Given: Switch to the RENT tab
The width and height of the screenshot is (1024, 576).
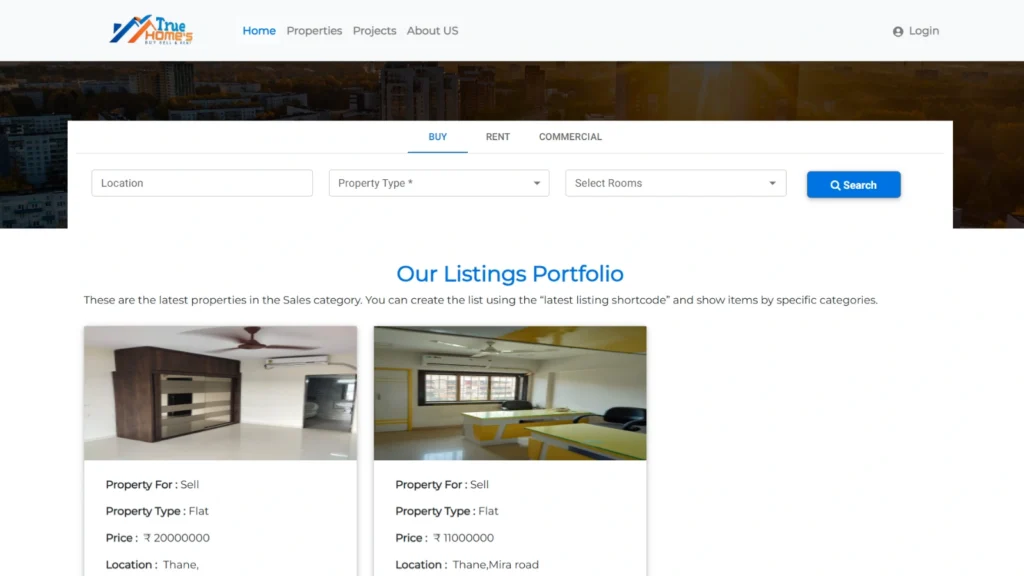Looking at the screenshot, I should (x=498, y=137).
